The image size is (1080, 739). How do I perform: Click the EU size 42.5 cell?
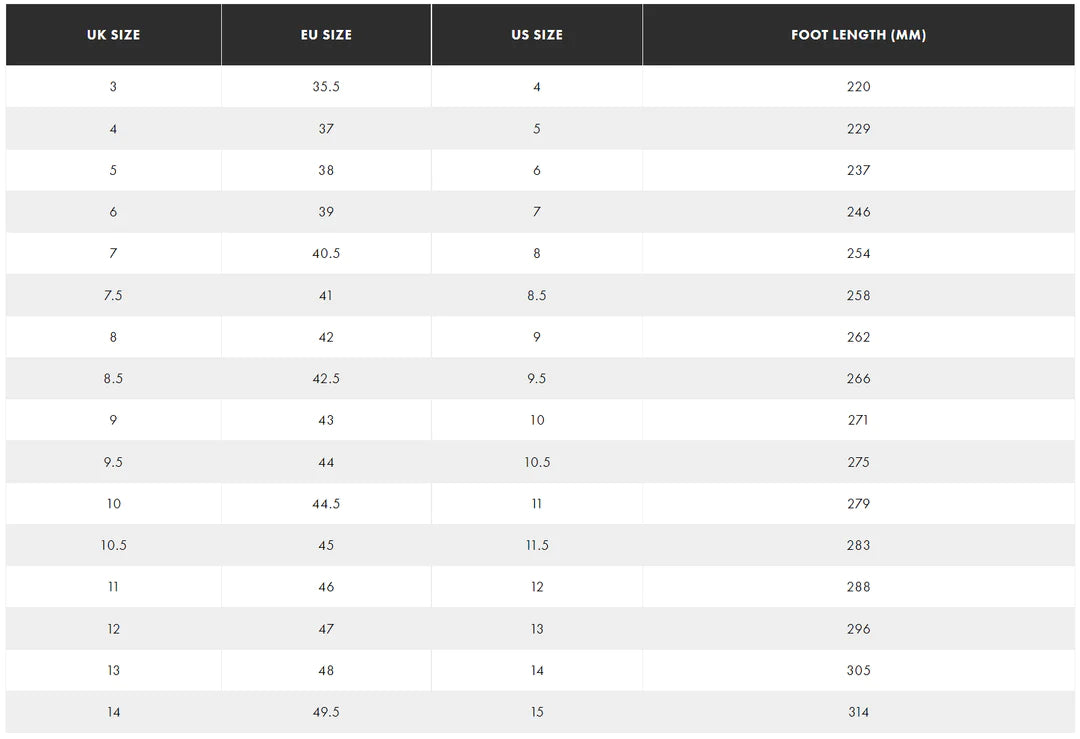(326, 379)
